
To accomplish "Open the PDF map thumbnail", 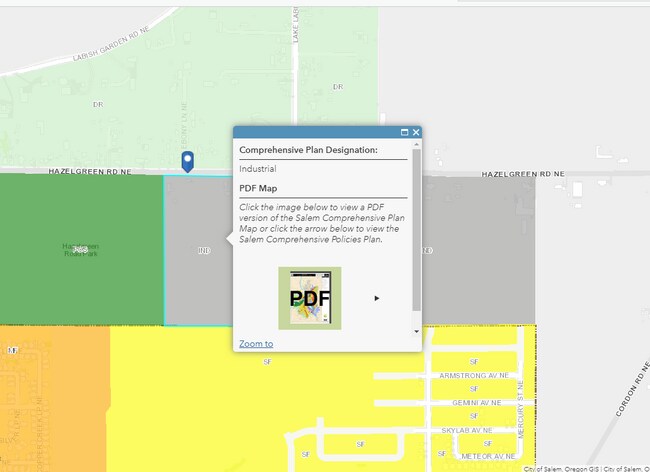I will (309, 298).
